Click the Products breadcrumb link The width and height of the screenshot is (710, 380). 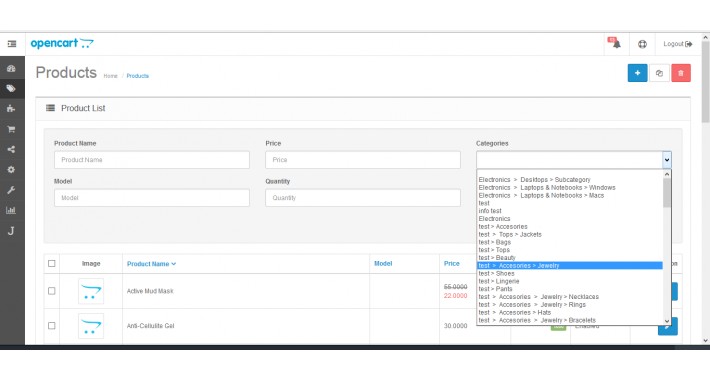[138, 76]
